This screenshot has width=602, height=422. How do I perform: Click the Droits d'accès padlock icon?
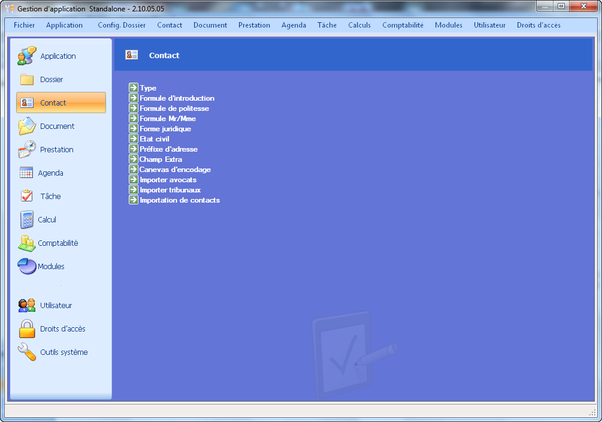click(x=27, y=329)
